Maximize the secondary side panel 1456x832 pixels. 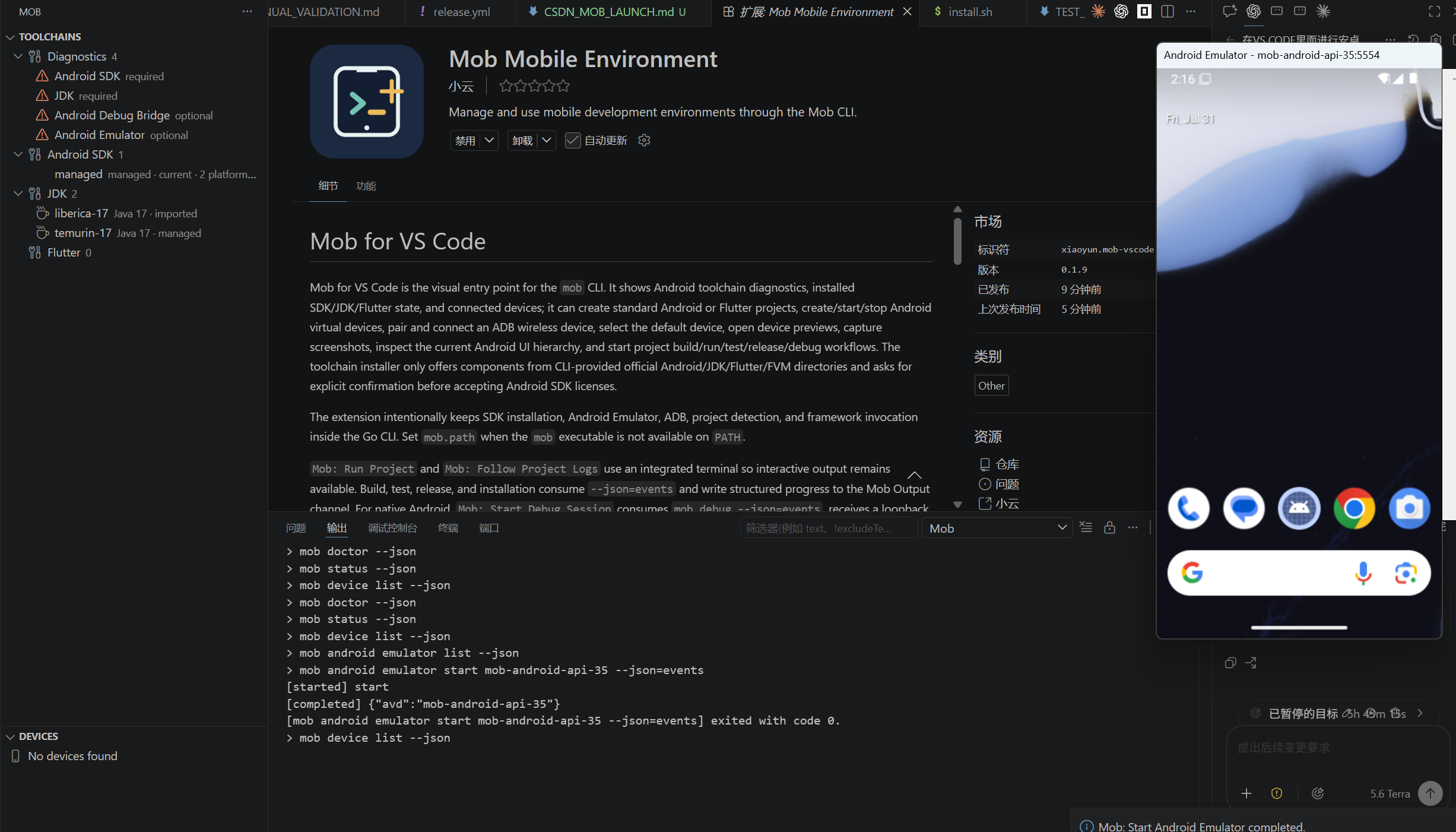click(1434, 11)
